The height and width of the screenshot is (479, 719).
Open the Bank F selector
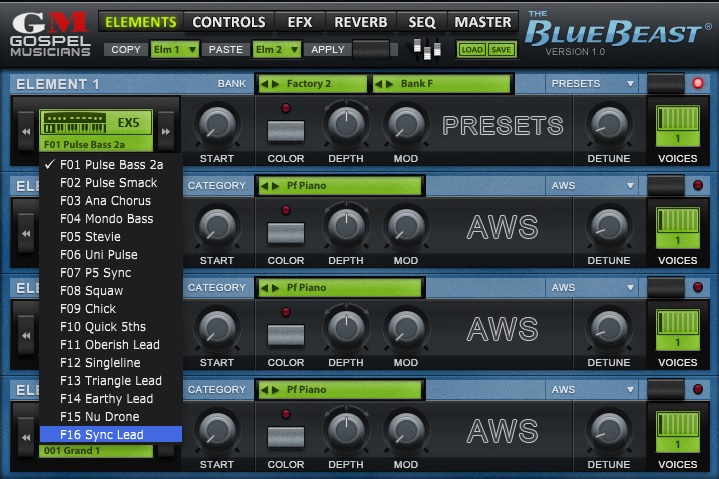coord(441,84)
